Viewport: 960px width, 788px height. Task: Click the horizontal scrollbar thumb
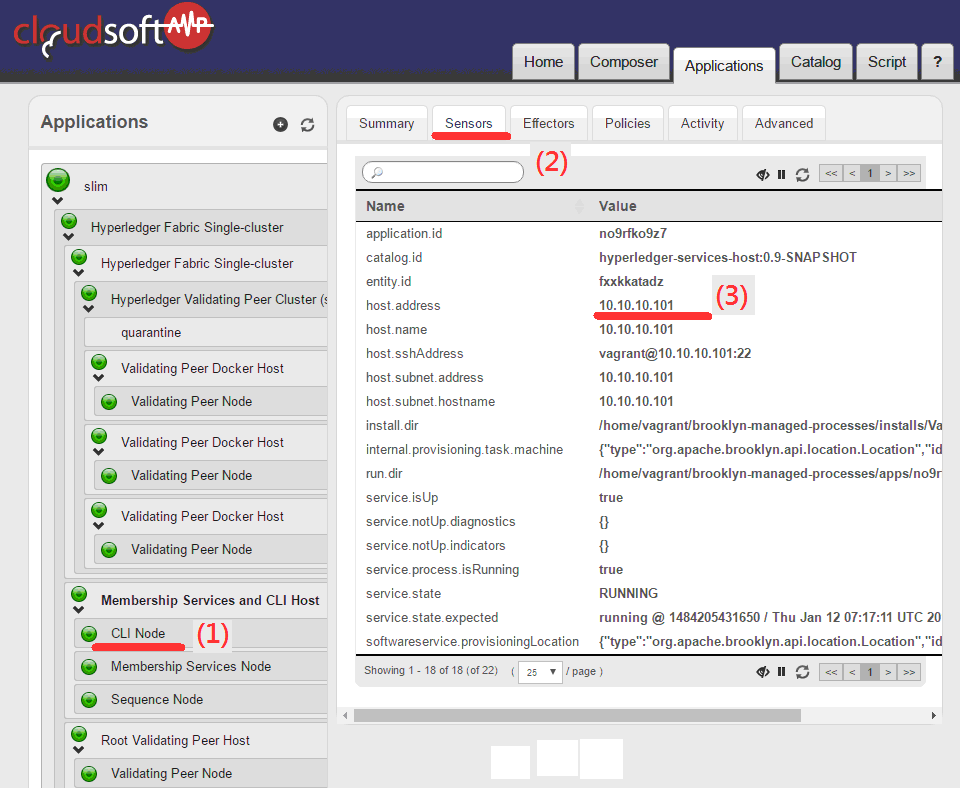tap(577, 715)
